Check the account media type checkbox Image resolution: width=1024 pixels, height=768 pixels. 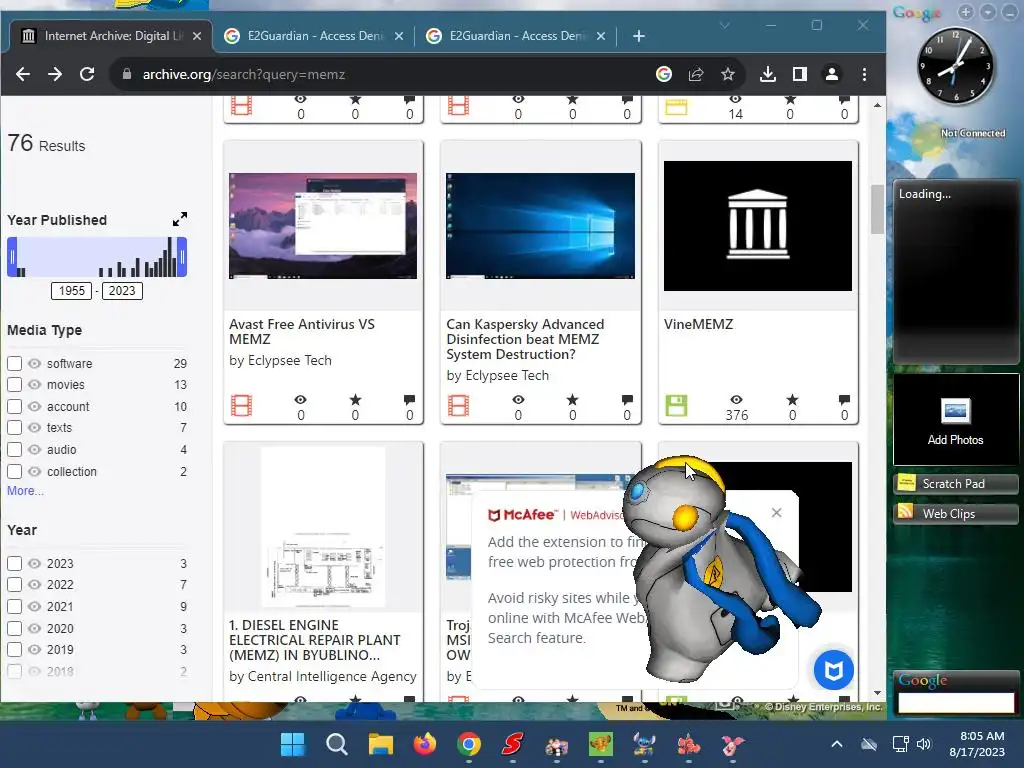coord(14,406)
